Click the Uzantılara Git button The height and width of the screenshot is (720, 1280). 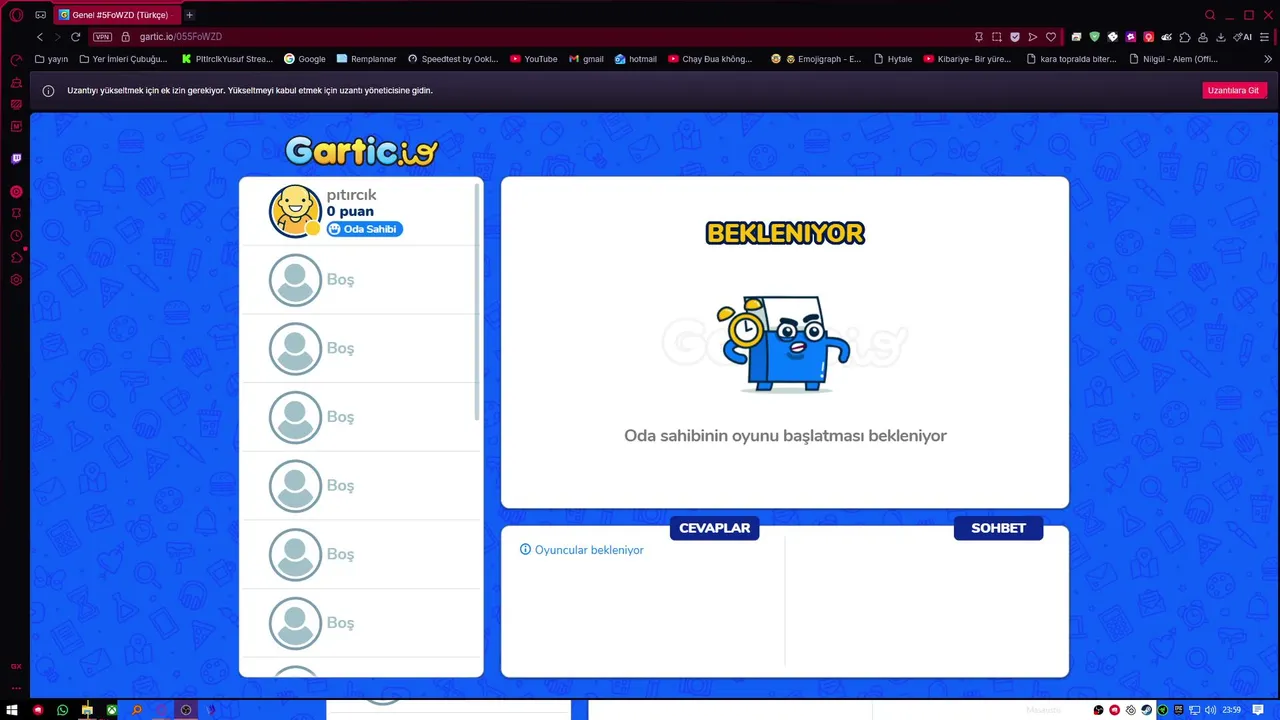tap(1233, 90)
